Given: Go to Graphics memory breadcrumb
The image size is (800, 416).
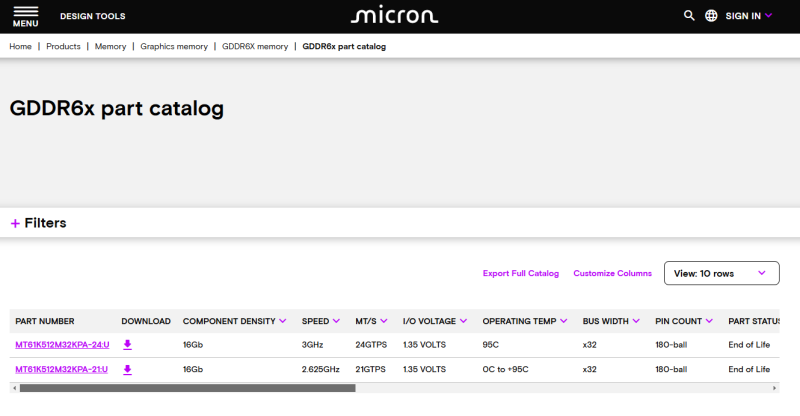Looking at the screenshot, I should tap(174, 46).
